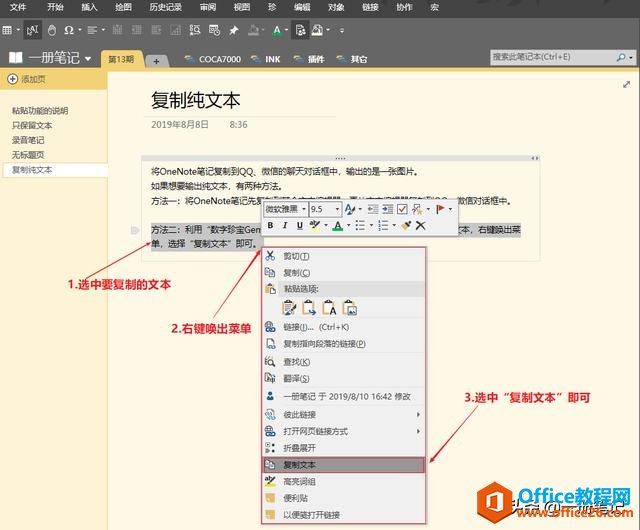Increase indent using mini toolbar icon
This screenshot has height=530, width=640.
pos(388,209)
